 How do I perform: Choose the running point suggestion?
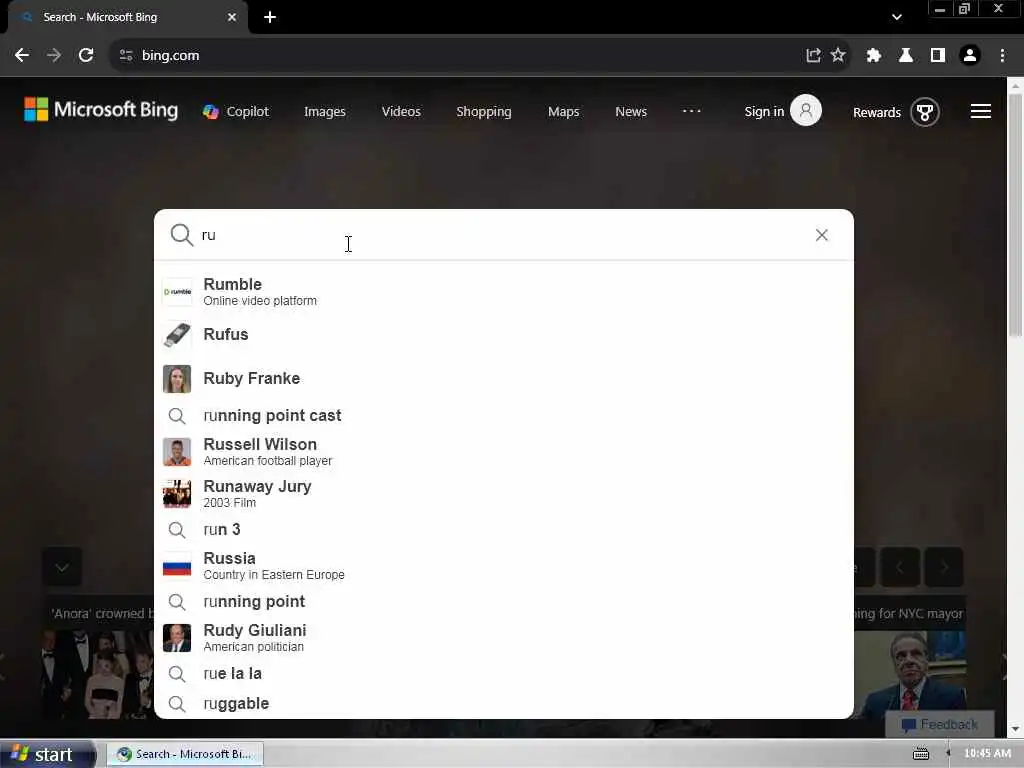[504, 601]
